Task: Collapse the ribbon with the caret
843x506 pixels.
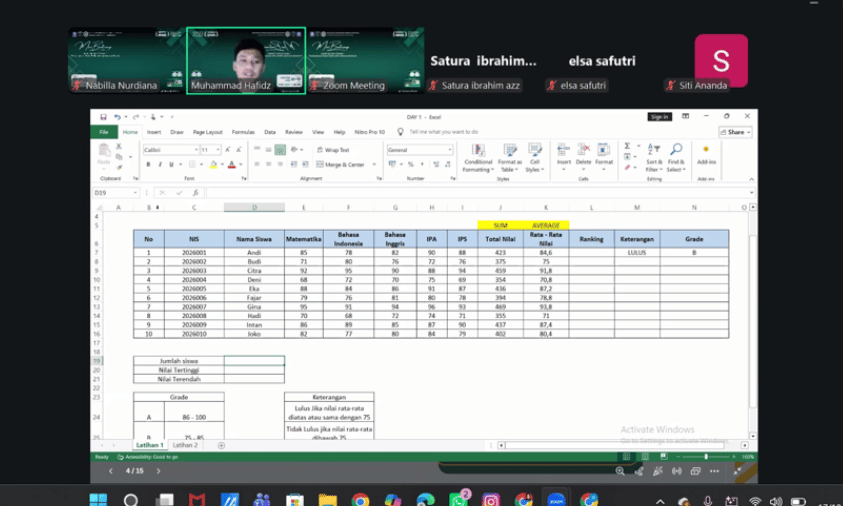Action: (x=751, y=179)
